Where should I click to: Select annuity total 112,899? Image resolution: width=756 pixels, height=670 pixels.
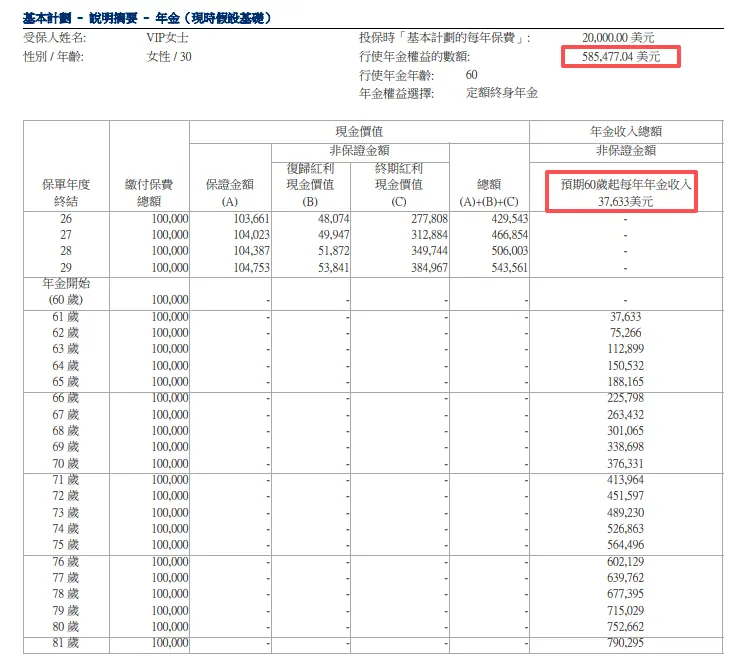pyautogui.click(x=625, y=348)
